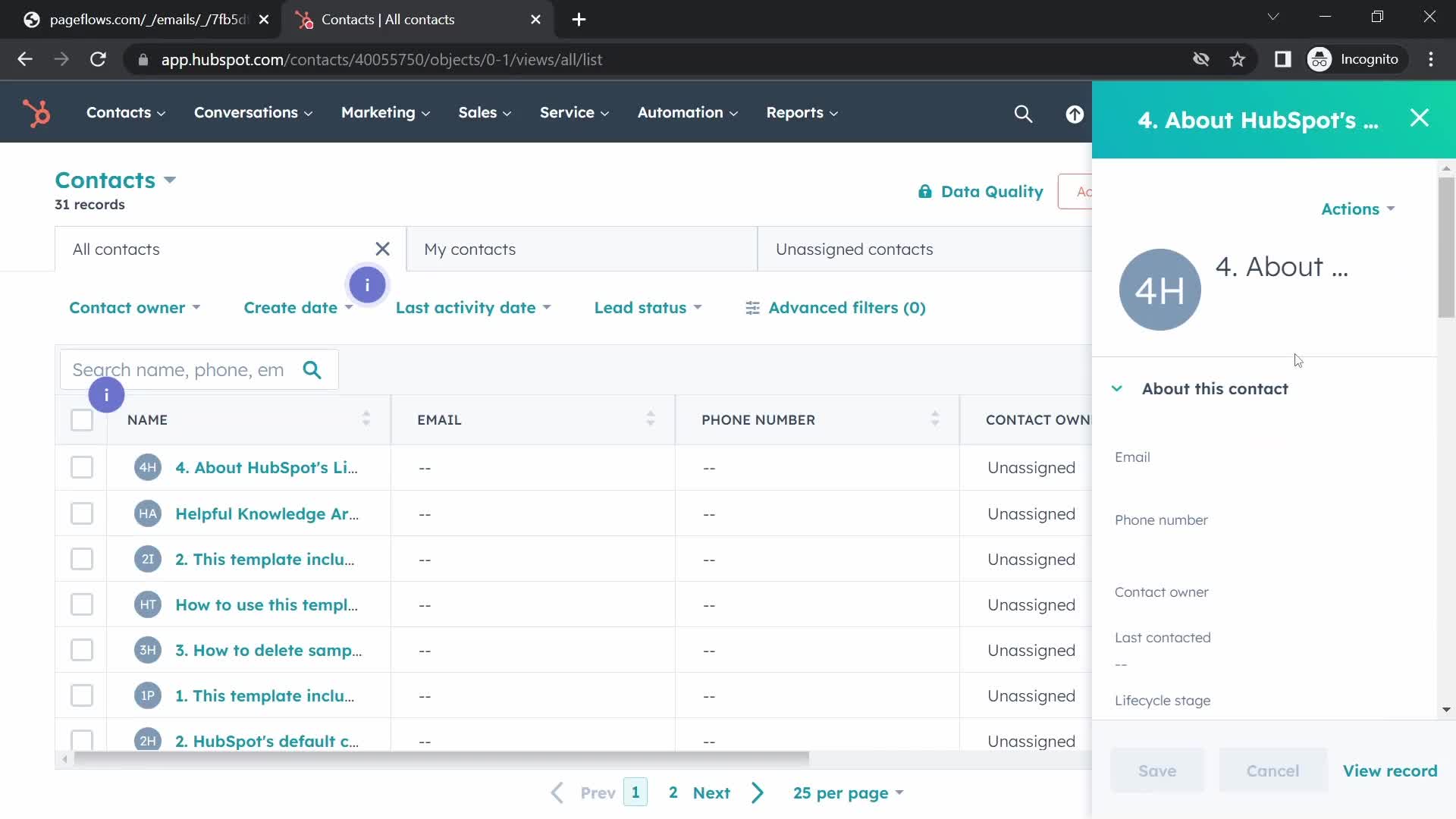Click the upgrade arrow icon in navbar

pyautogui.click(x=1075, y=114)
